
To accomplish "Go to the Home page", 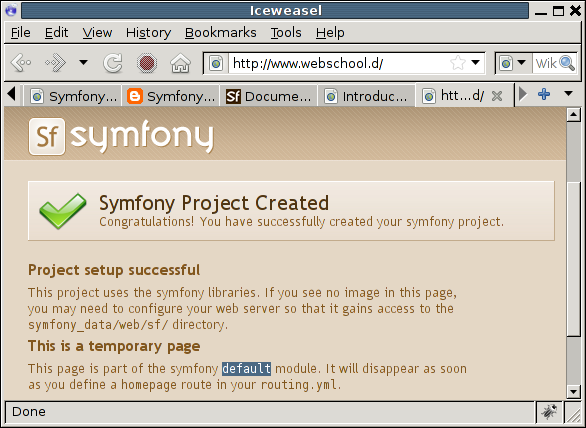I will [181, 63].
